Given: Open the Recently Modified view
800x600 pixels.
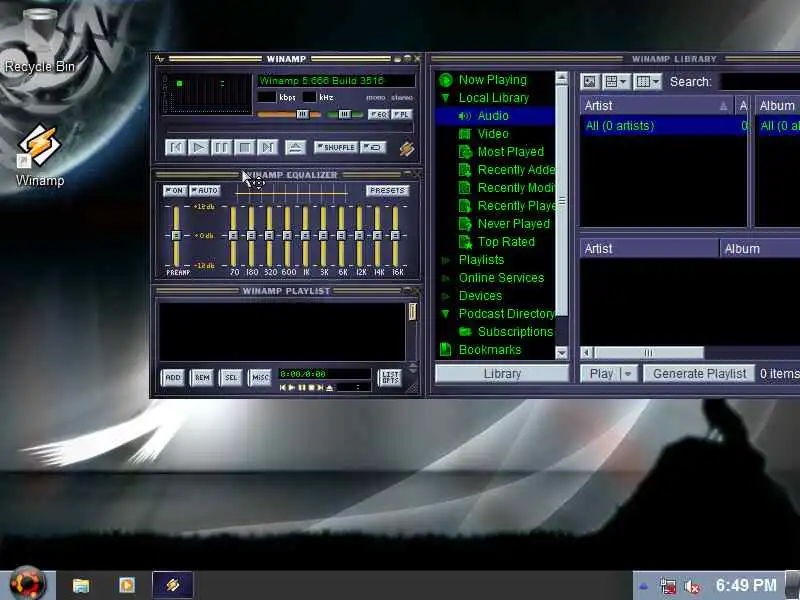Looking at the screenshot, I should coord(516,188).
